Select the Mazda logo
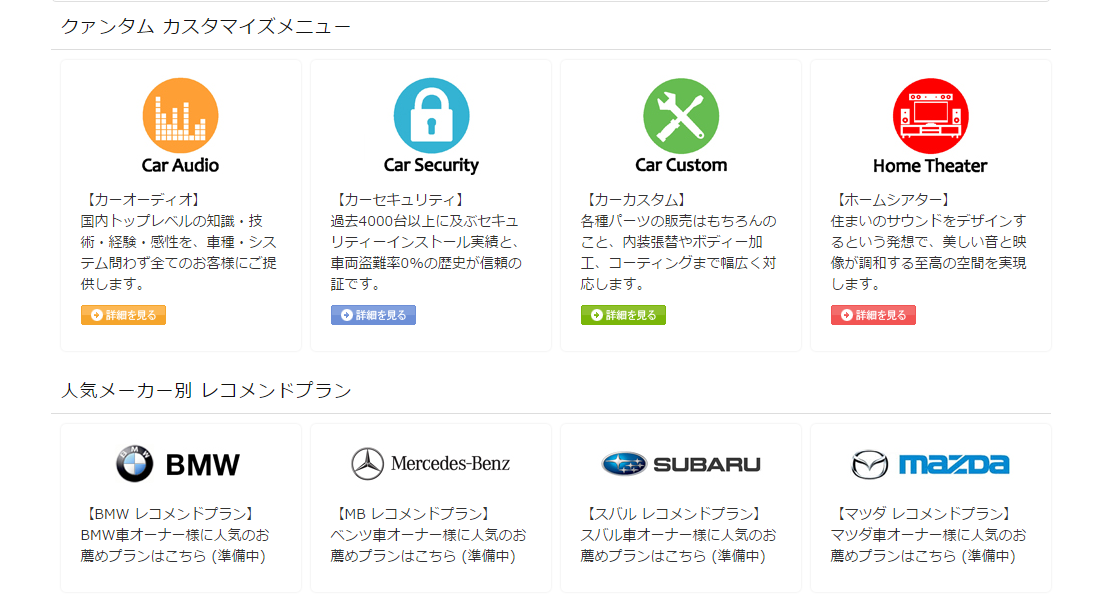 [x=930, y=464]
